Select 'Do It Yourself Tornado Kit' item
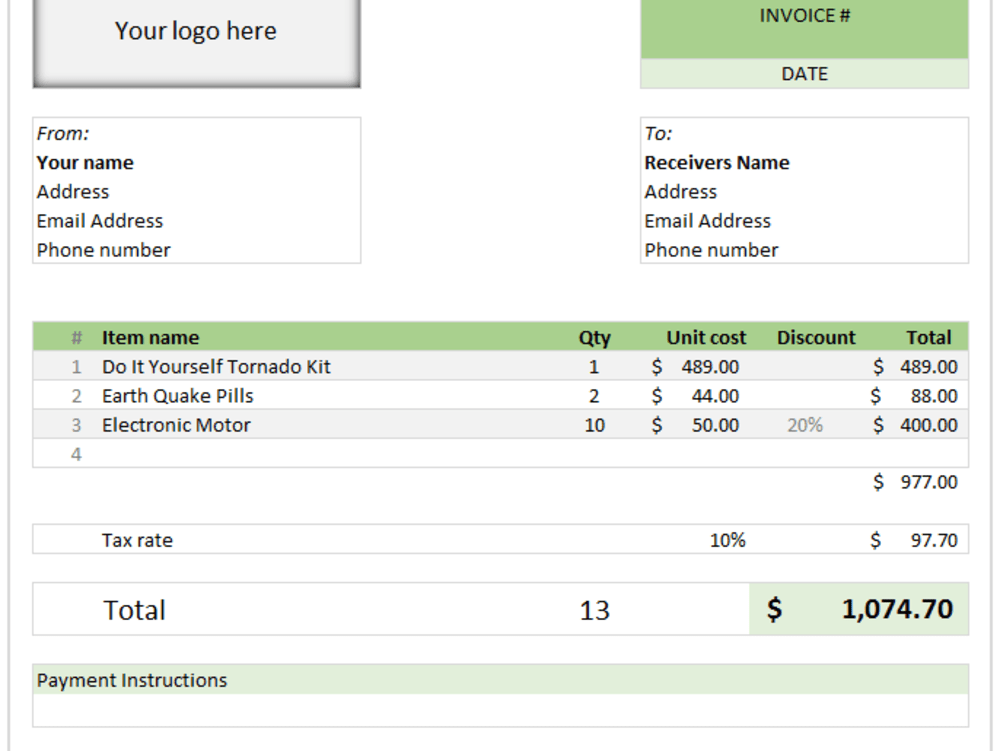Viewport: 1000px width, 751px height. pos(216,367)
